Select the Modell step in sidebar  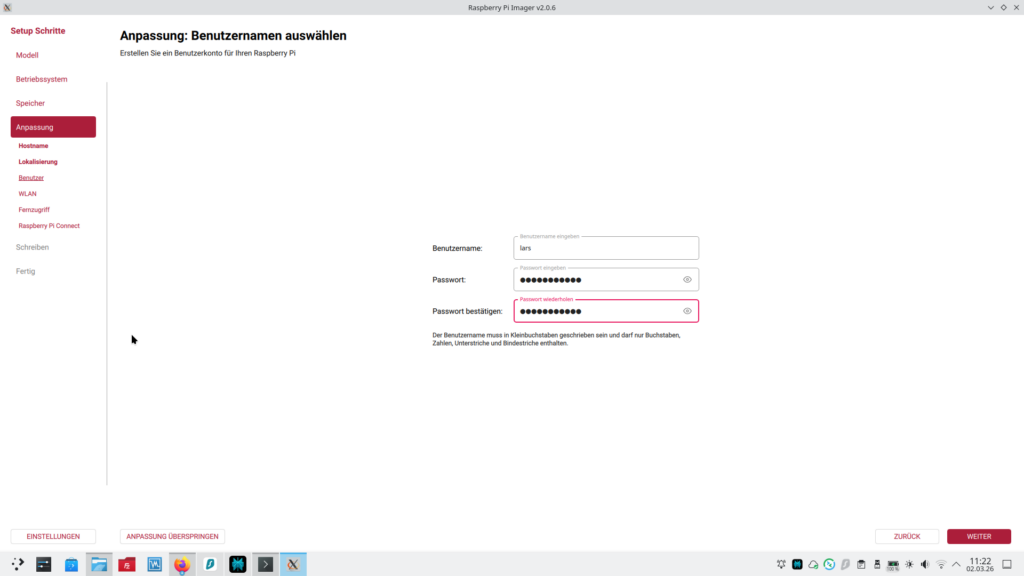[27, 55]
